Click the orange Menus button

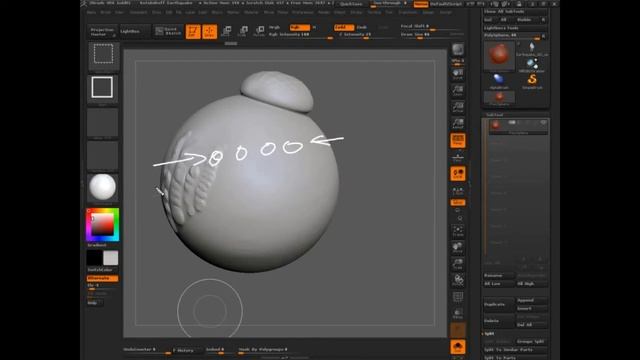421,4
